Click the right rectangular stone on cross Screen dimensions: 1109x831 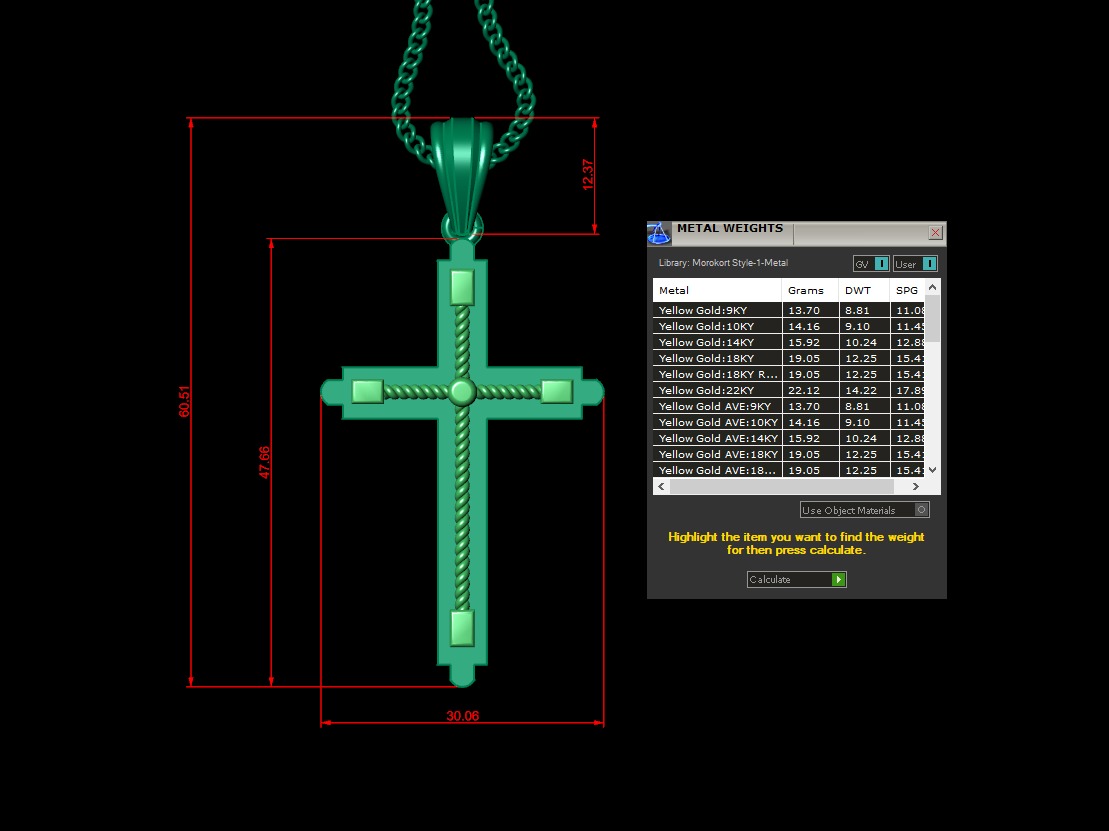[x=557, y=391]
